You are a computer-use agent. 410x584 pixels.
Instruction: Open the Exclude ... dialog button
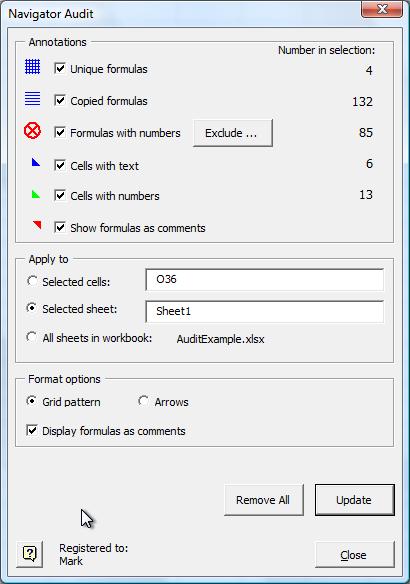[x=233, y=133]
